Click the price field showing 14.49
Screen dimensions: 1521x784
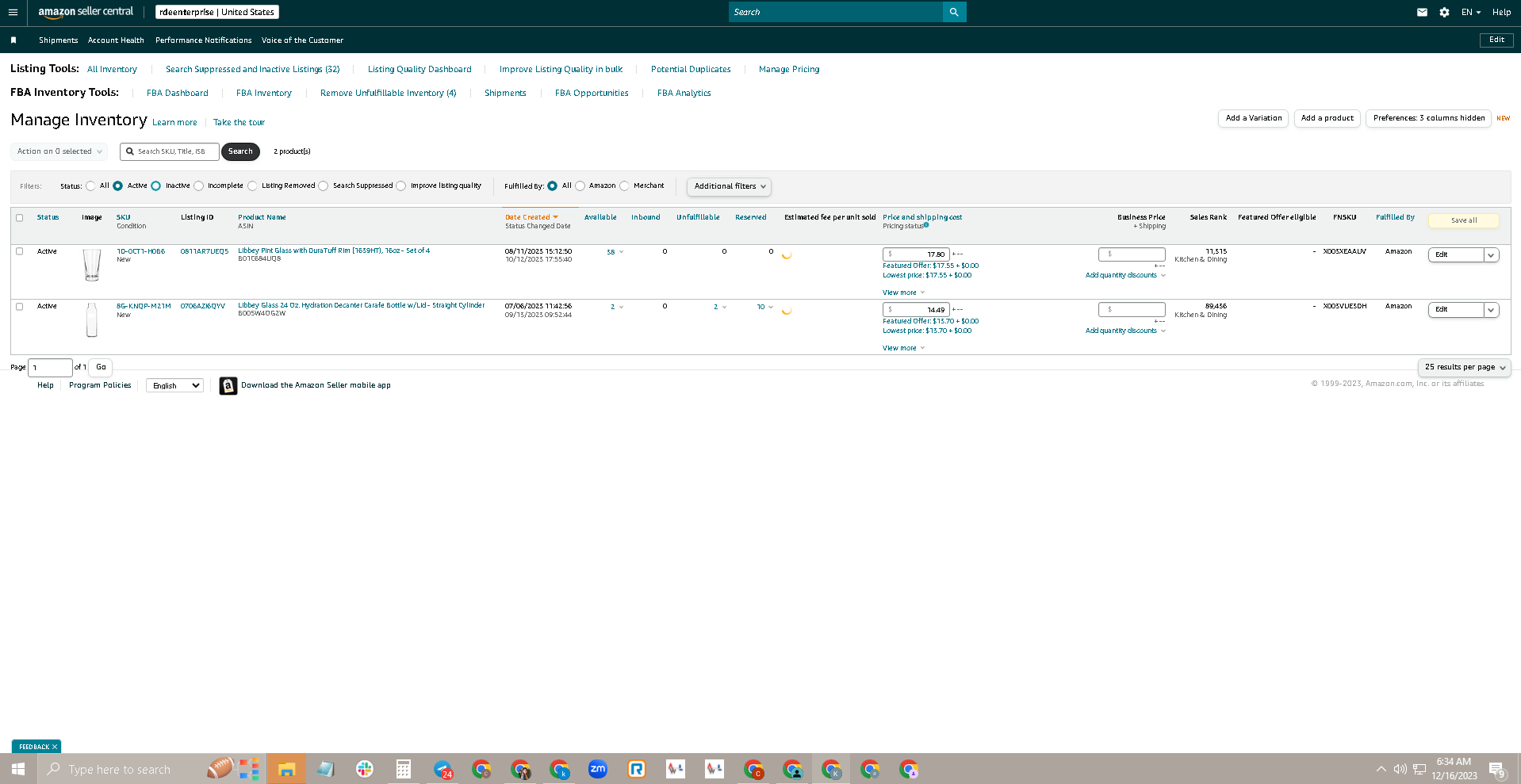[916, 309]
